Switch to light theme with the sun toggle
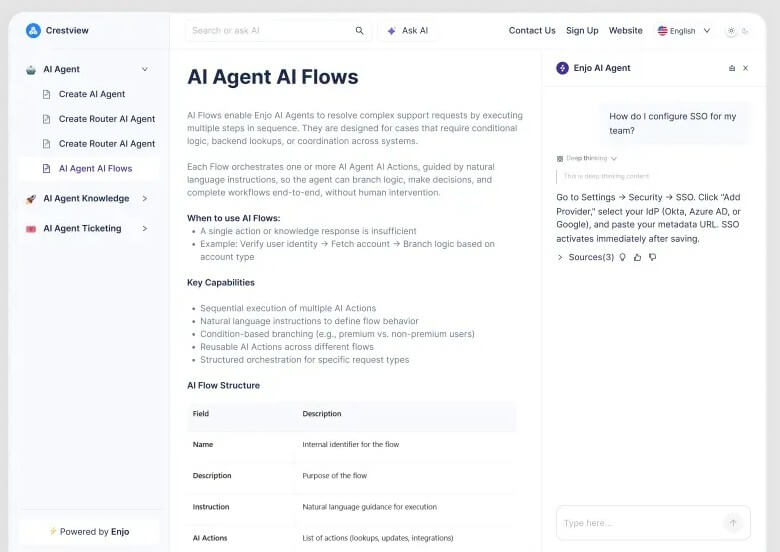780x552 pixels. click(731, 31)
